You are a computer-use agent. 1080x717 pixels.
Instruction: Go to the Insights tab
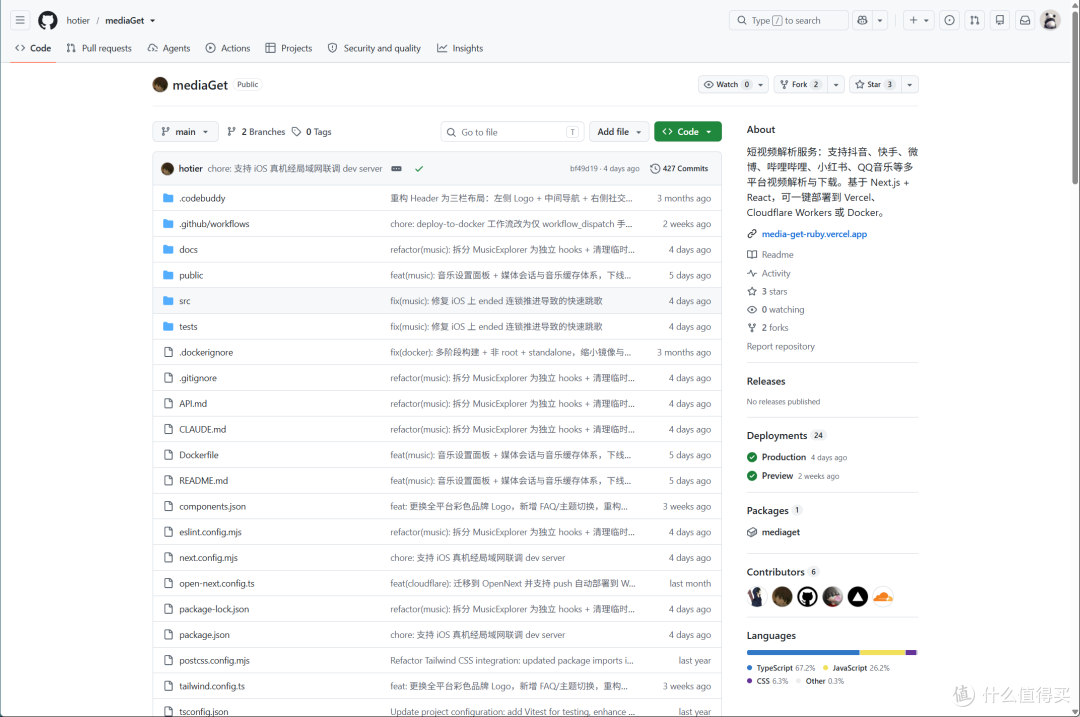[x=460, y=48]
